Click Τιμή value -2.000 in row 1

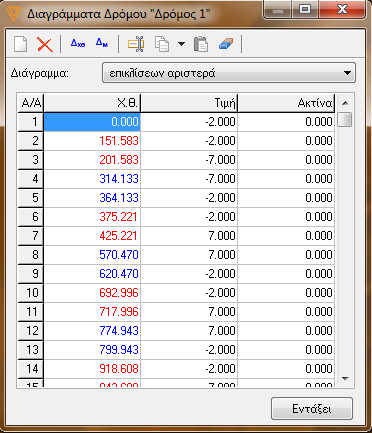click(189, 122)
